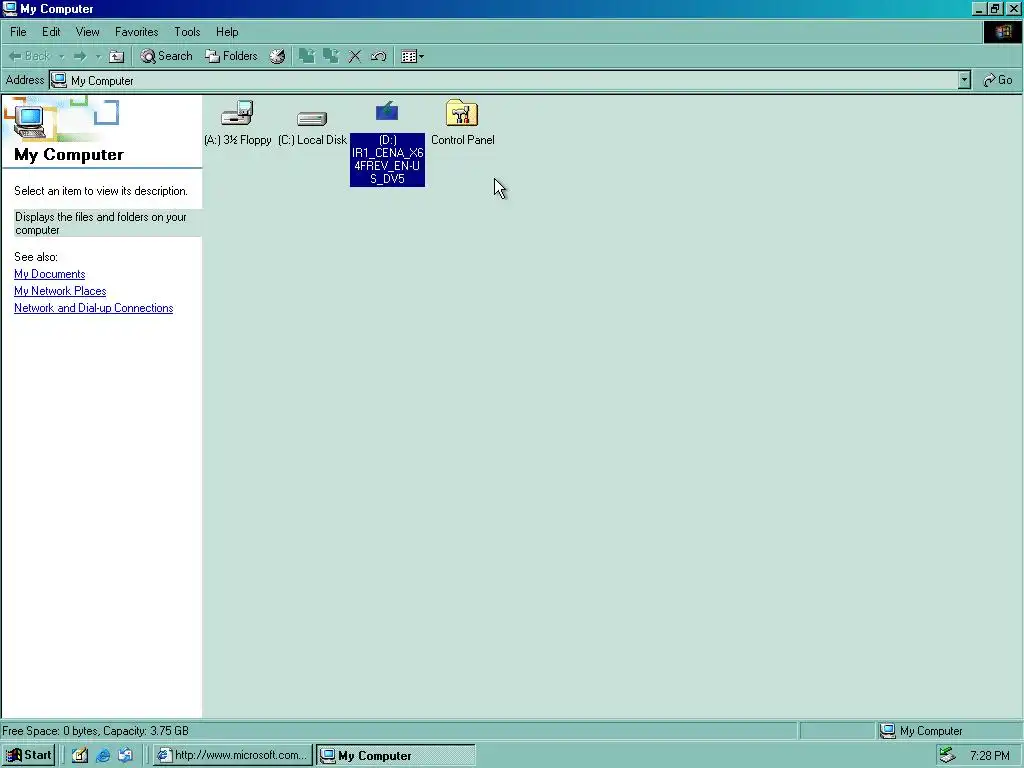
Task: Select the 3½ Floppy (A:) drive icon
Action: (237, 113)
